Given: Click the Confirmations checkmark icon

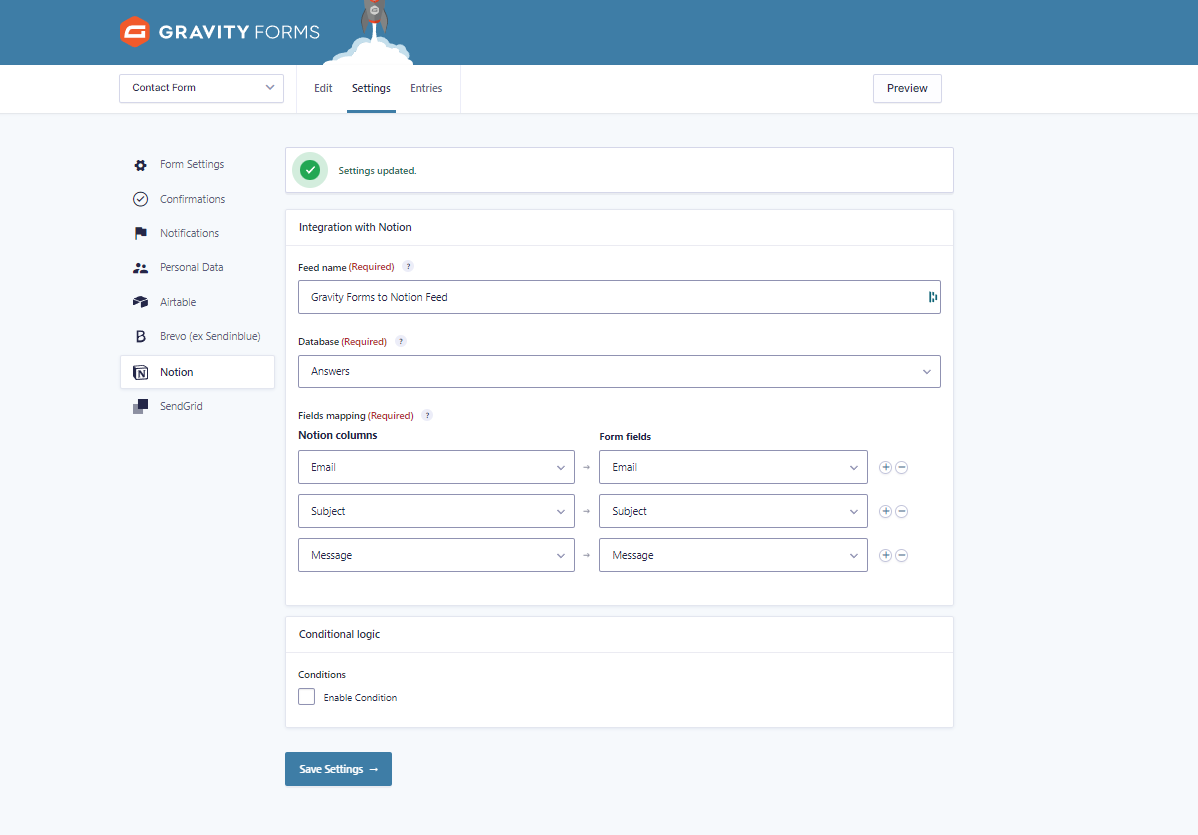Looking at the screenshot, I should point(141,199).
